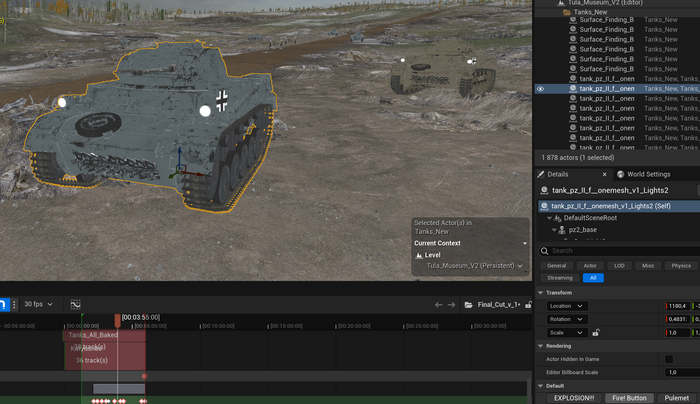Toggle visibility eye of selected tank actor
This screenshot has height=404, width=700.
click(x=541, y=88)
